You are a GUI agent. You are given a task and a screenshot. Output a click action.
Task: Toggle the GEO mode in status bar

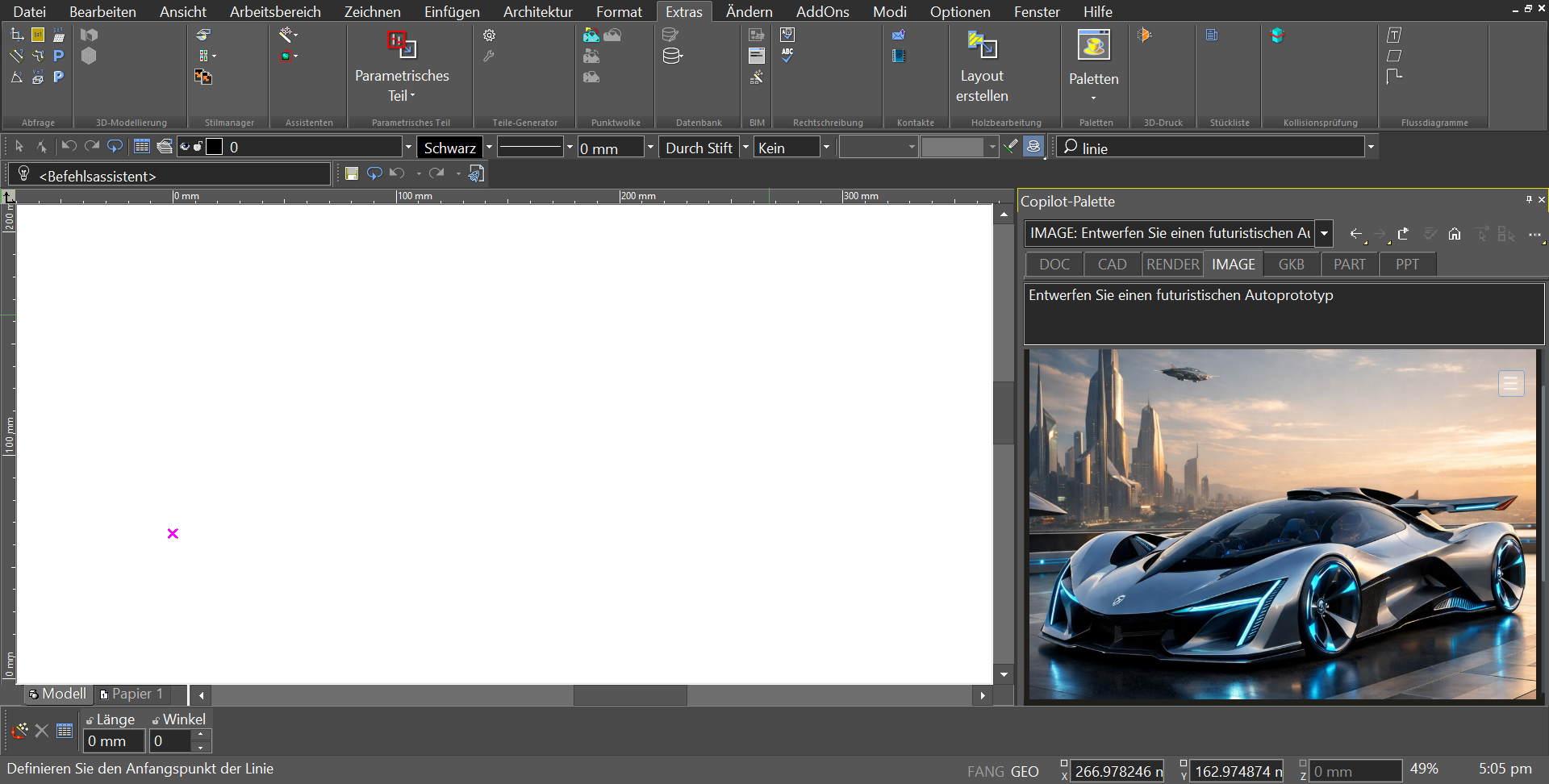(x=1025, y=772)
